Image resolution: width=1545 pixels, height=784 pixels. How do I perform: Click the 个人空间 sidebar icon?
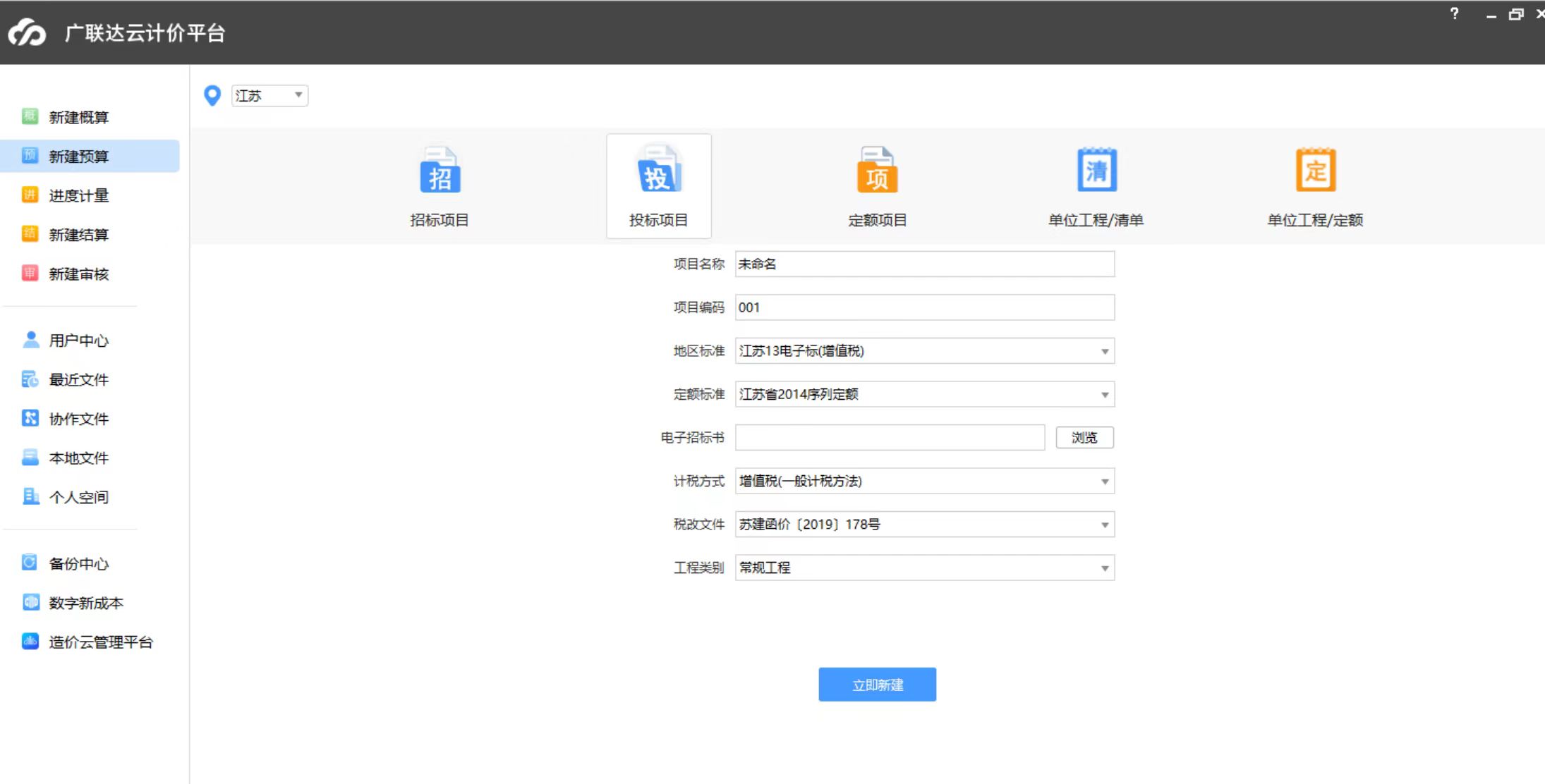pos(30,496)
